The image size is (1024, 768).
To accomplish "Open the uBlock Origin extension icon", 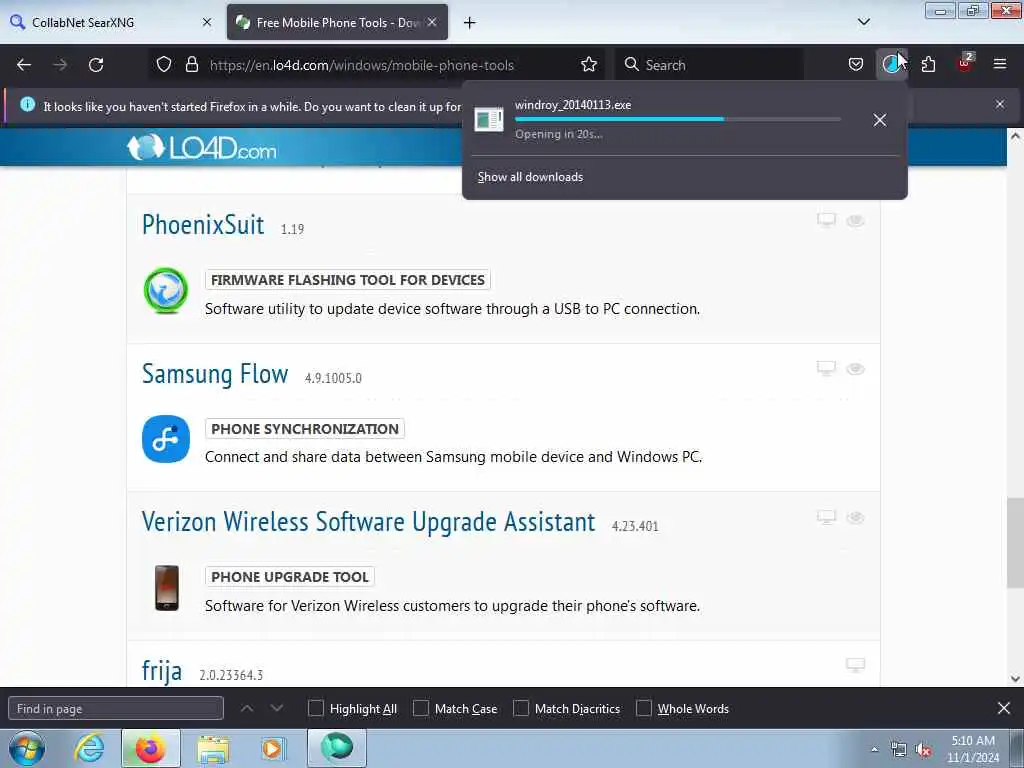I will pyautogui.click(x=965, y=64).
